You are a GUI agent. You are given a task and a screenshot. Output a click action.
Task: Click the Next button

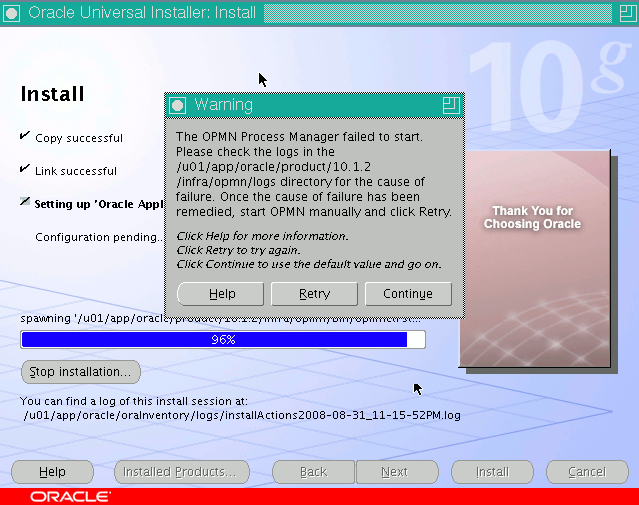point(397,472)
